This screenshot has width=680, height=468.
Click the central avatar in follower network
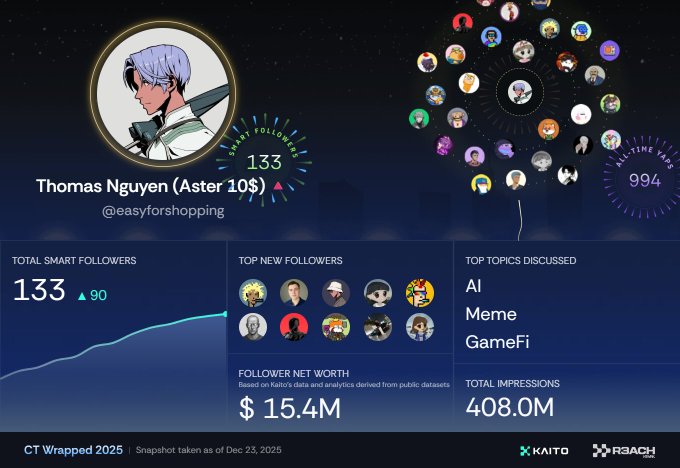[x=520, y=92]
